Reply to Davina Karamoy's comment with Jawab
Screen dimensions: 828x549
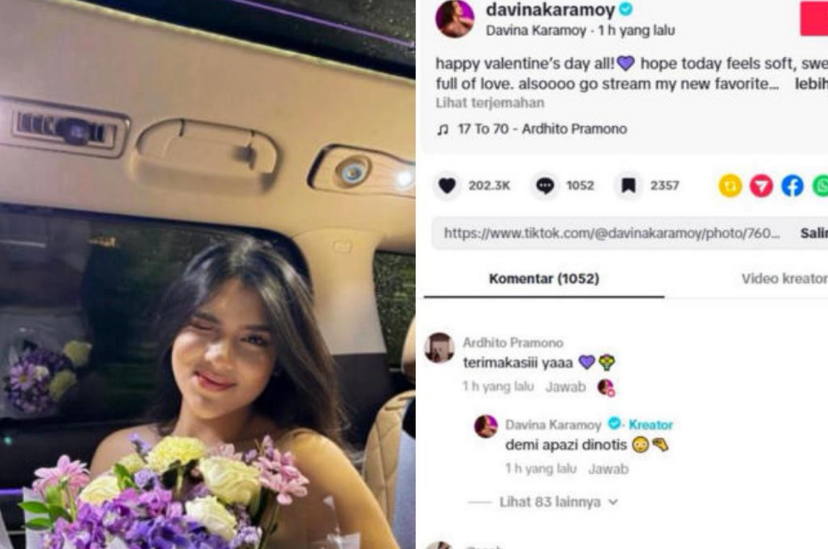[x=608, y=469]
